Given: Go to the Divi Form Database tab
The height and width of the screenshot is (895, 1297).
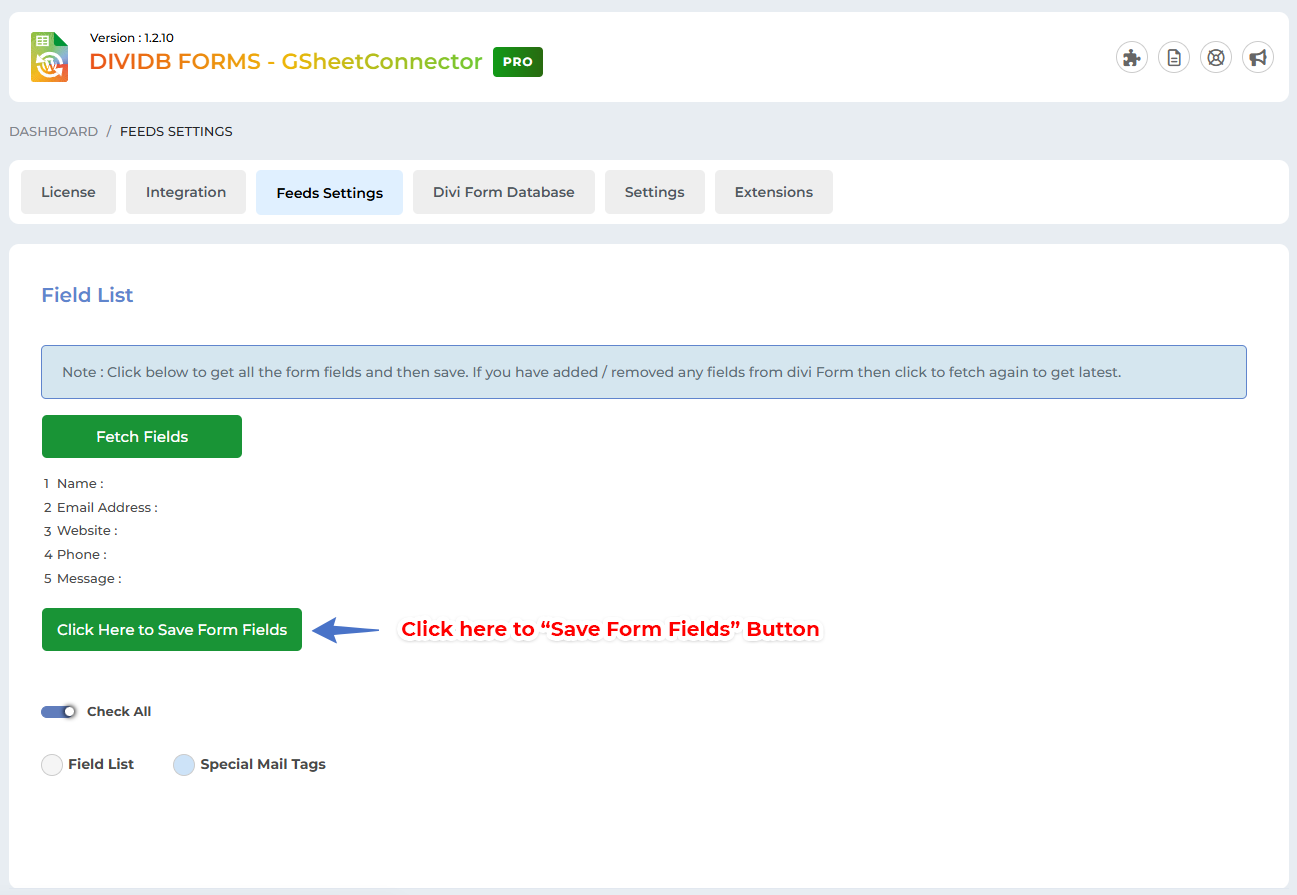Looking at the screenshot, I should pyautogui.click(x=503, y=192).
